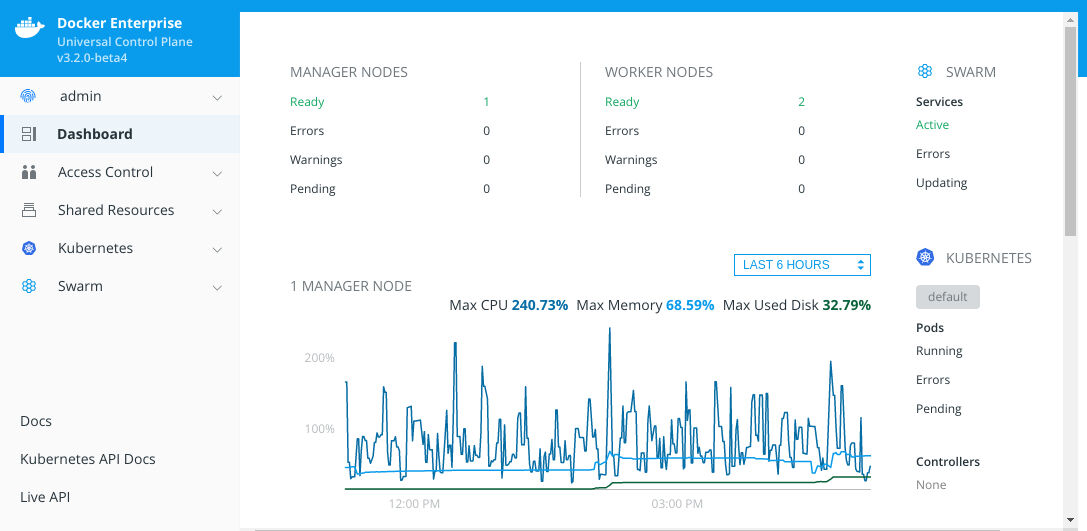Click Errors under Worker Nodes
Viewport: 1087px width, 531px height.
click(x=622, y=131)
